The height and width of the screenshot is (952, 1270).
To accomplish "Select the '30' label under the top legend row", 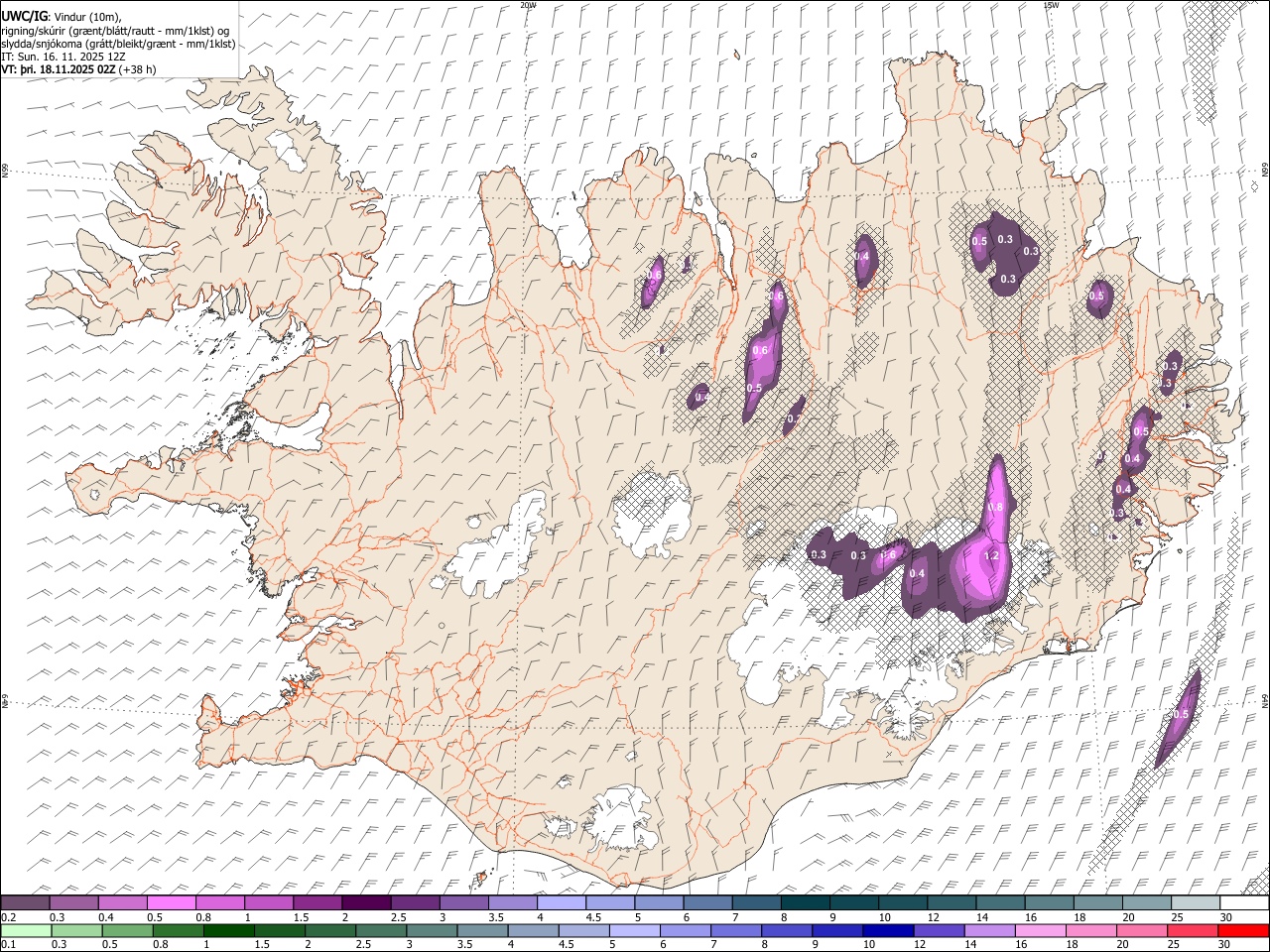I will coord(1225,917).
